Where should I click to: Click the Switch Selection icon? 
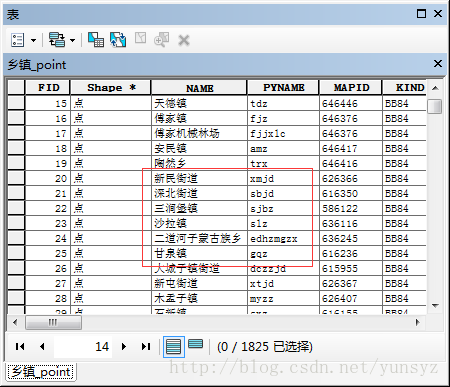(118, 40)
